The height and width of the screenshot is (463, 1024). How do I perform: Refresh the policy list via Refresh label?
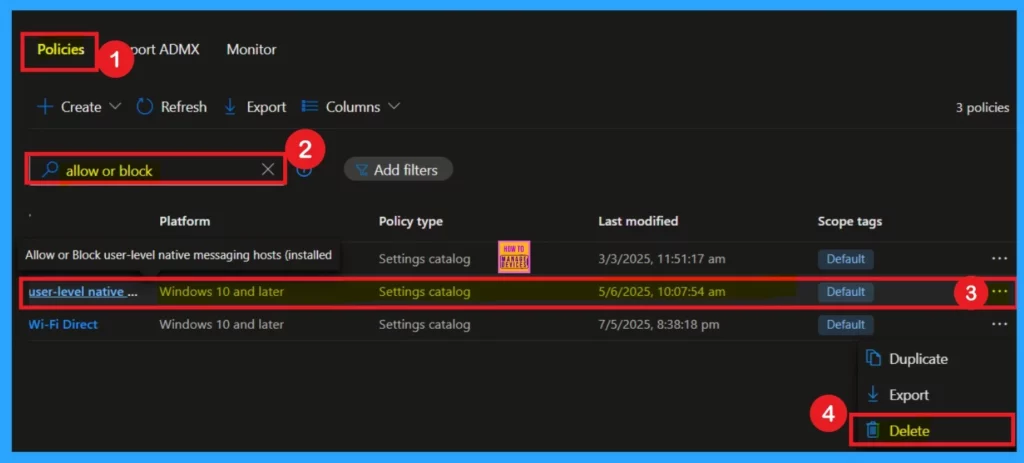[x=184, y=107]
